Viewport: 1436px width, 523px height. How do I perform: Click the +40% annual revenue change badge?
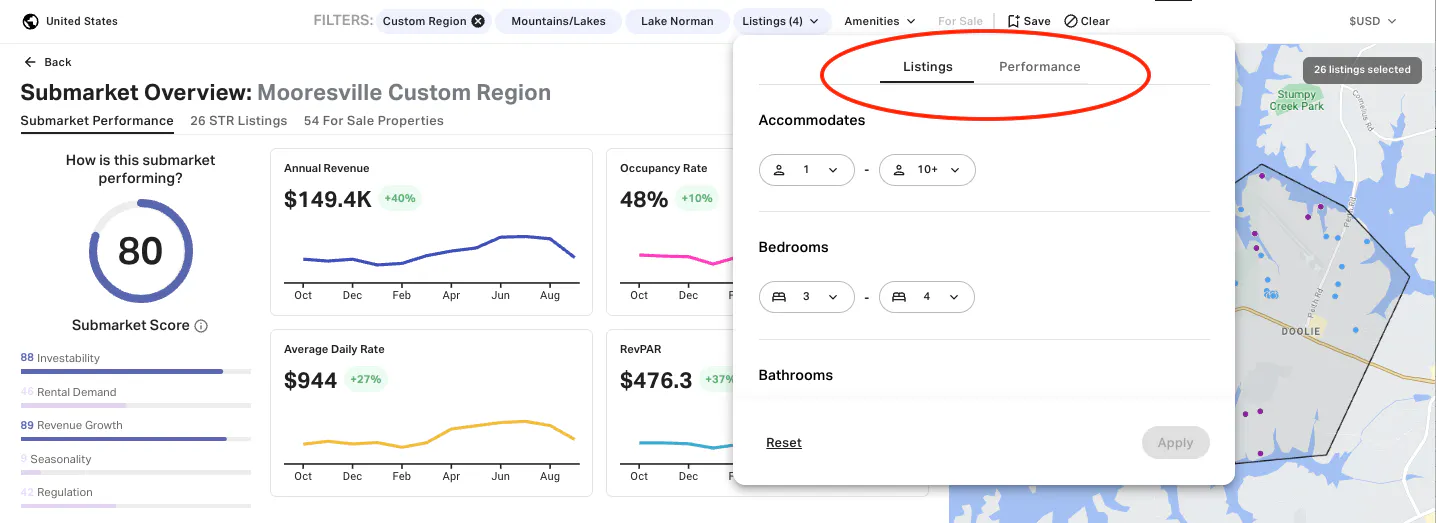[x=399, y=198]
